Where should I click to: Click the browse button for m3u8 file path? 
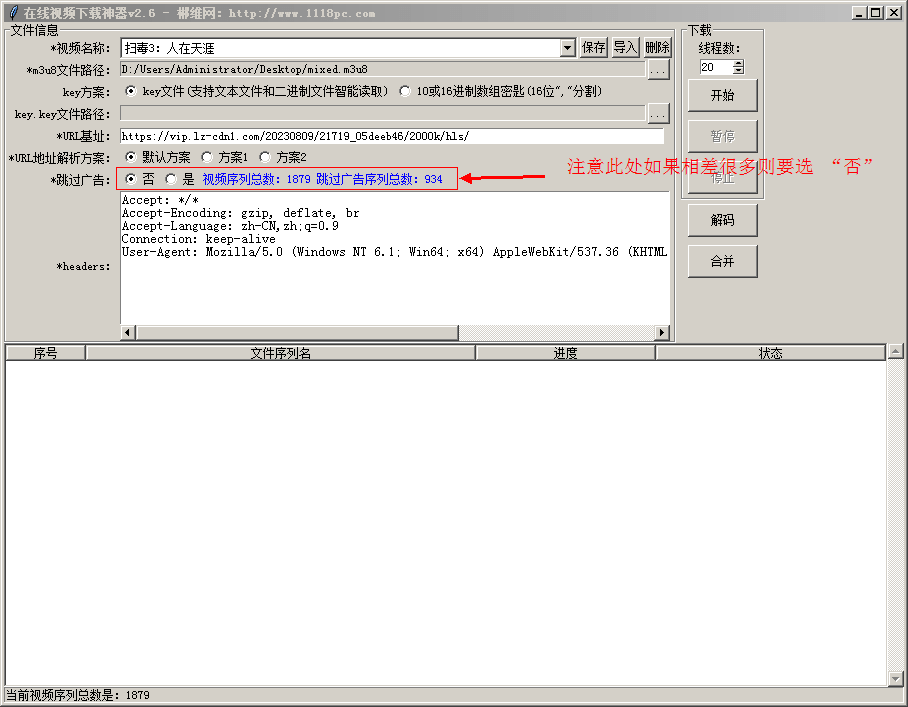pyautogui.click(x=657, y=70)
